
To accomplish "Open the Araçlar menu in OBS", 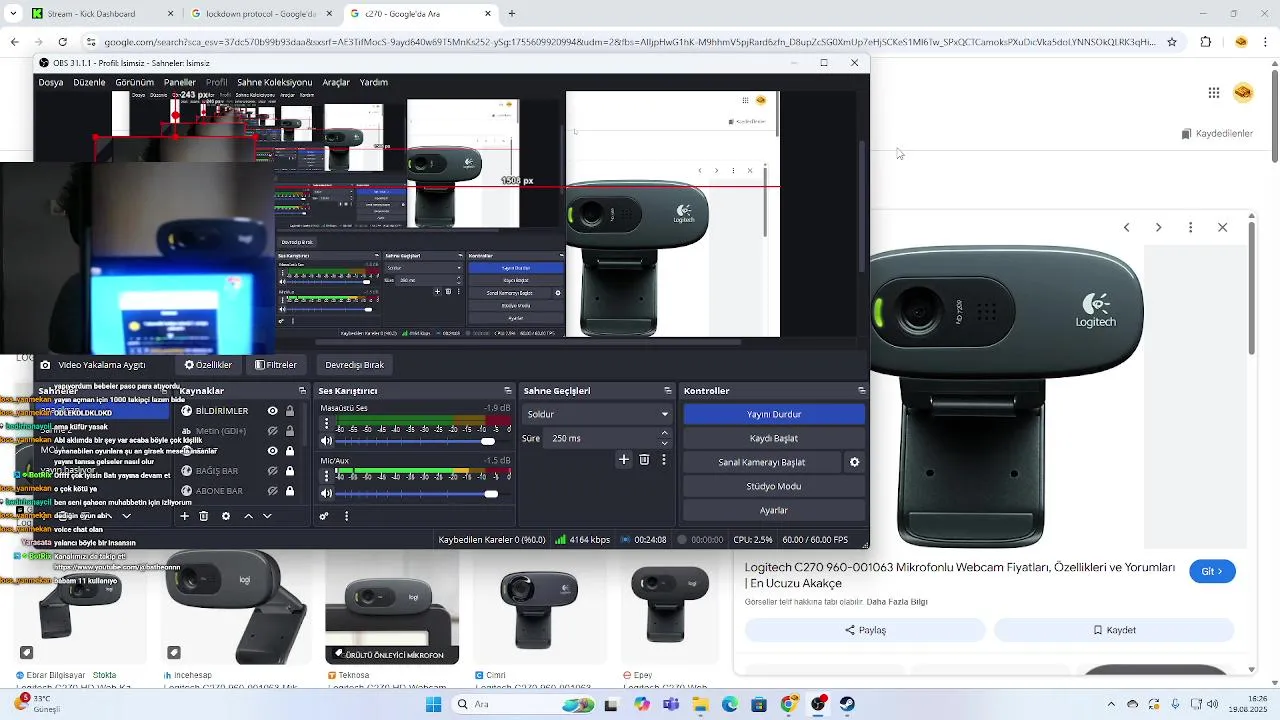I will (336, 82).
